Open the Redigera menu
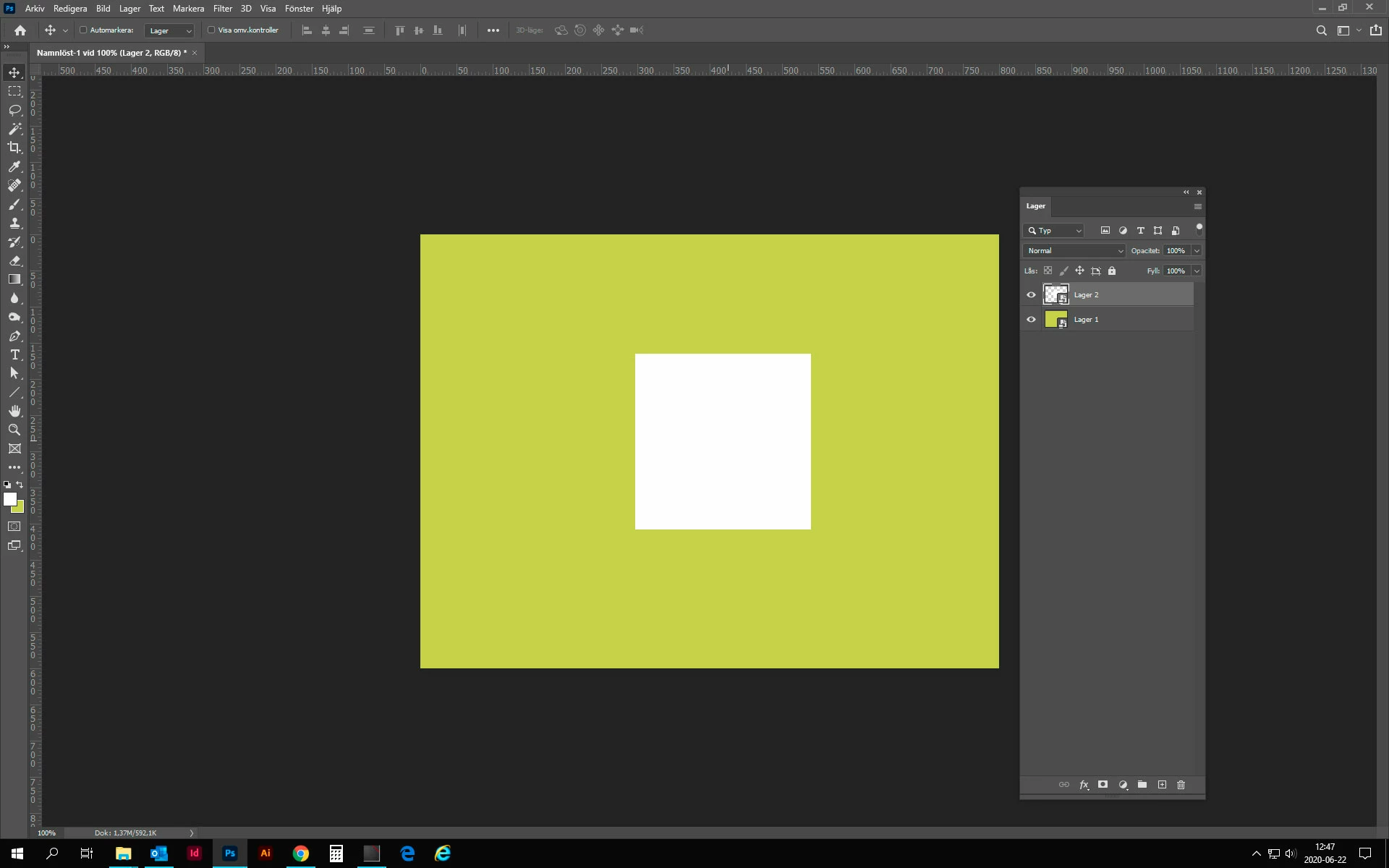This screenshot has width=1389, height=868. click(x=70, y=9)
